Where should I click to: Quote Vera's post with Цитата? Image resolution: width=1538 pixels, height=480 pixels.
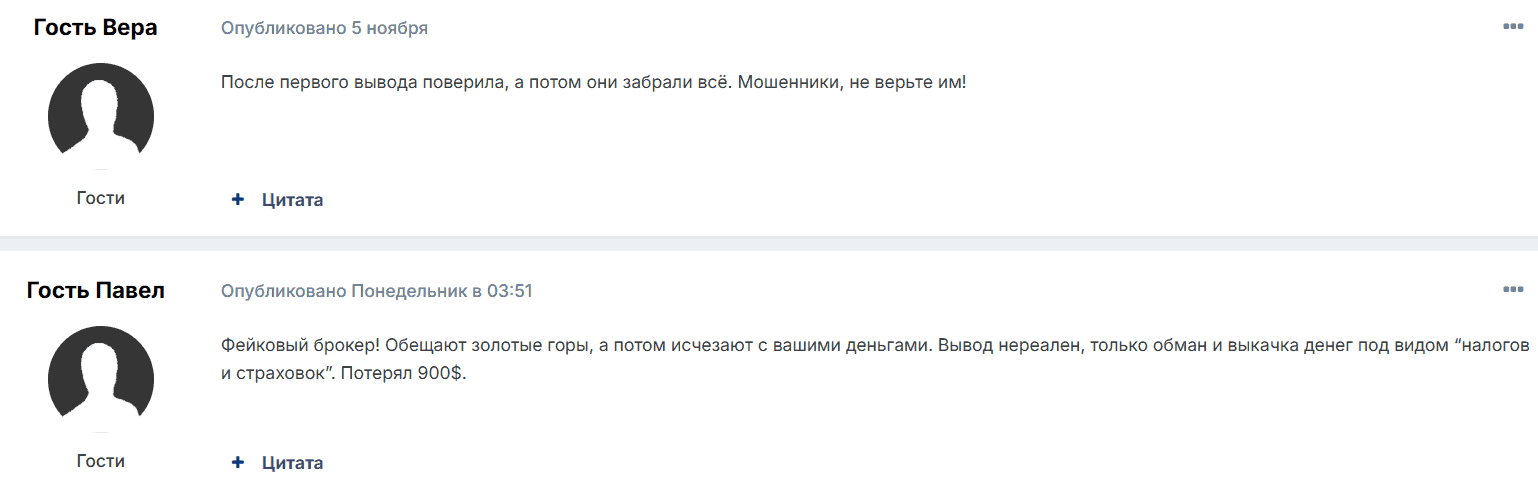(x=292, y=200)
